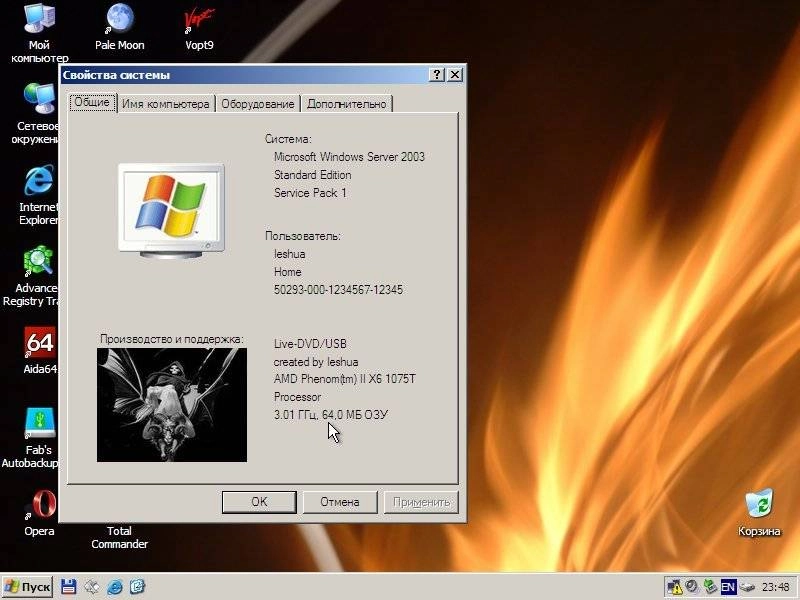Click the AMD Phenom II X6 1075T text
Viewport: 800px width, 600px height.
344,379
